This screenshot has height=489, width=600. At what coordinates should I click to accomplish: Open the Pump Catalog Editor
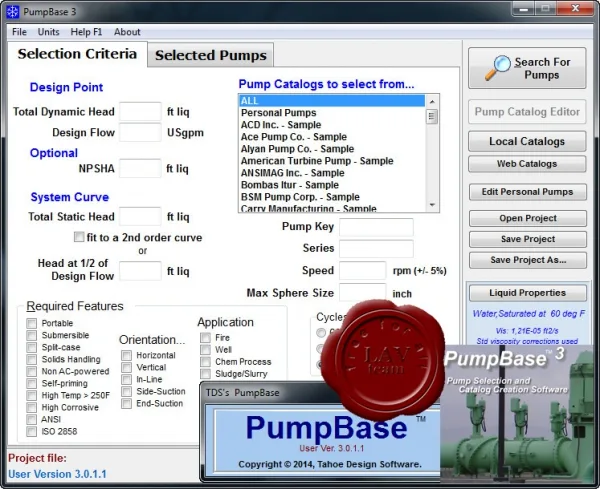click(x=527, y=112)
